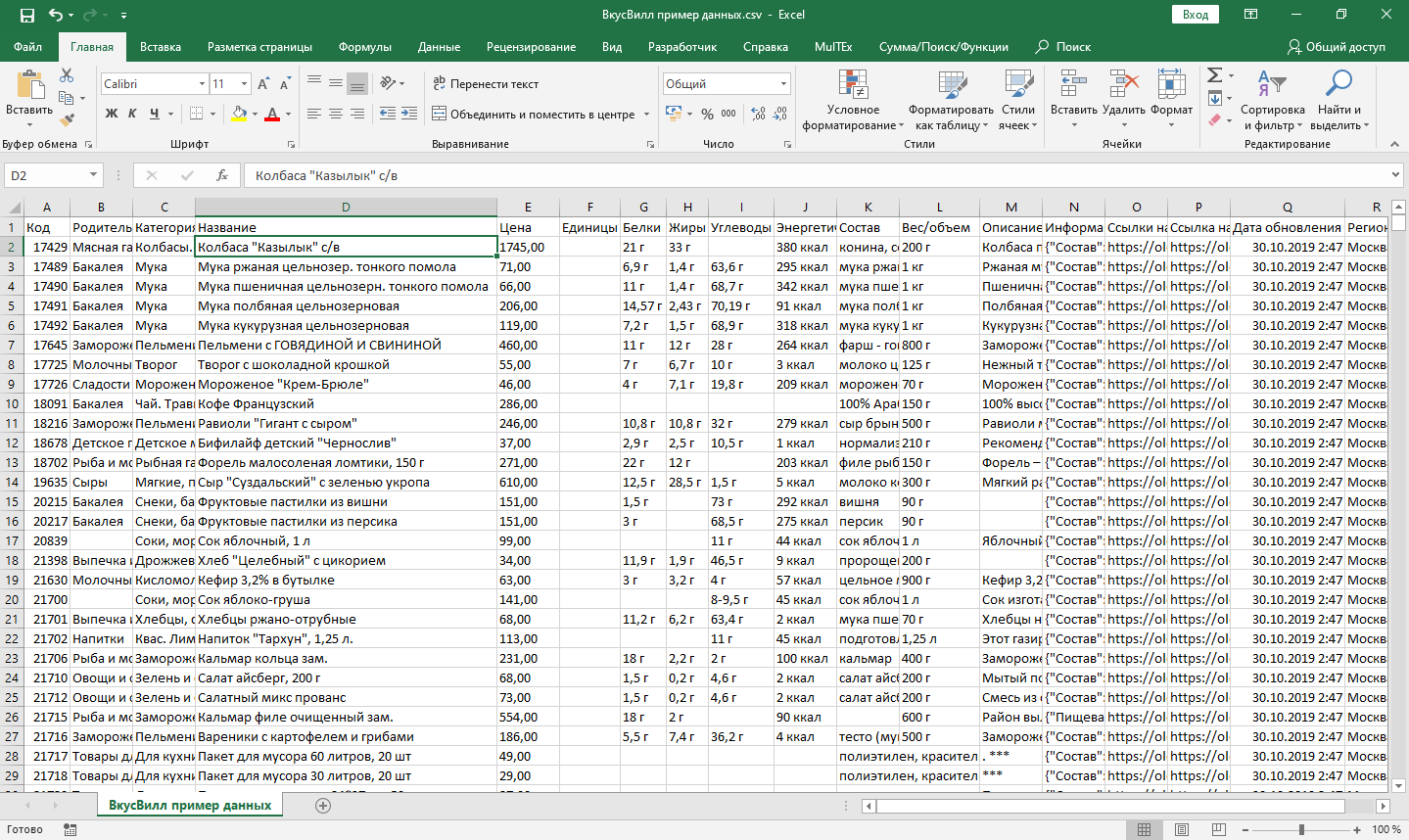Apply thousands separator 000 format

coord(728,114)
